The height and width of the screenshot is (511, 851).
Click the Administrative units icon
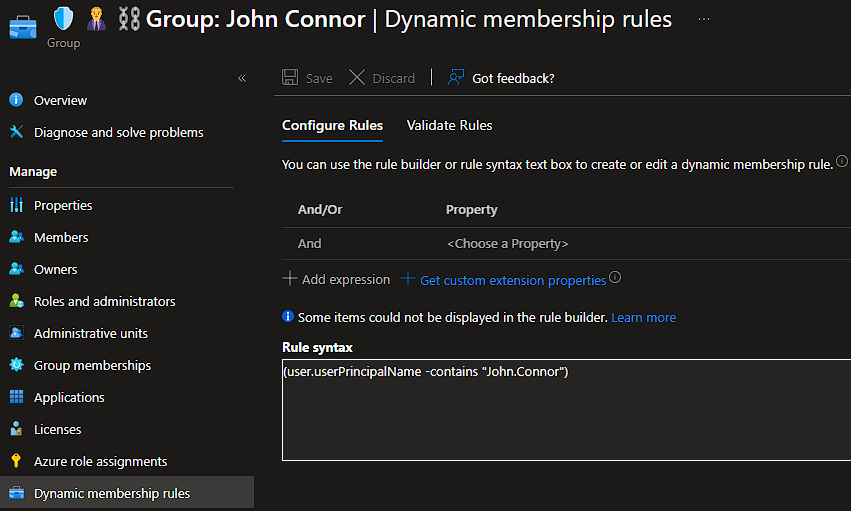click(x=16, y=333)
